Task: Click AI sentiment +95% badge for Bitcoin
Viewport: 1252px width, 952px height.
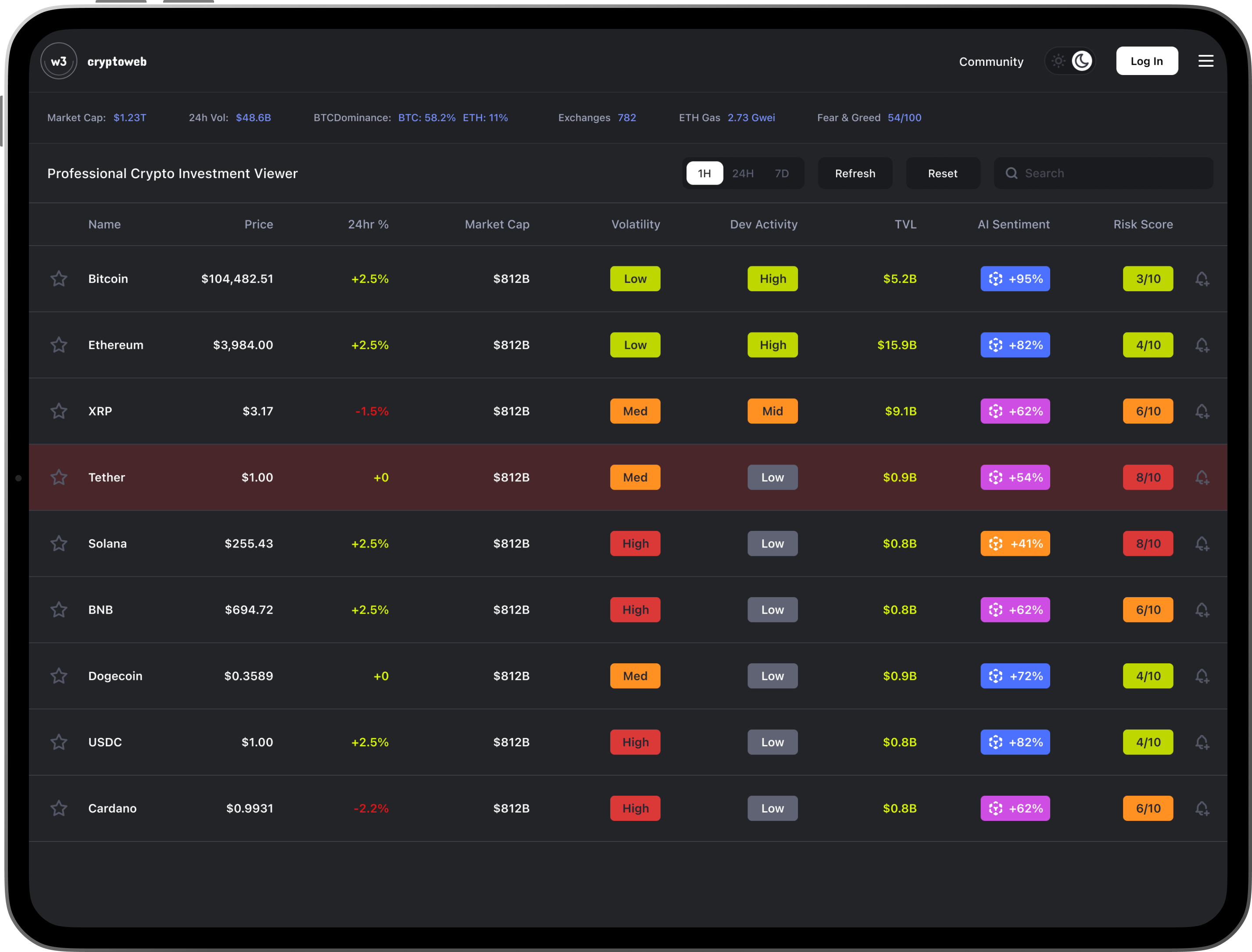Action: [x=1015, y=279]
